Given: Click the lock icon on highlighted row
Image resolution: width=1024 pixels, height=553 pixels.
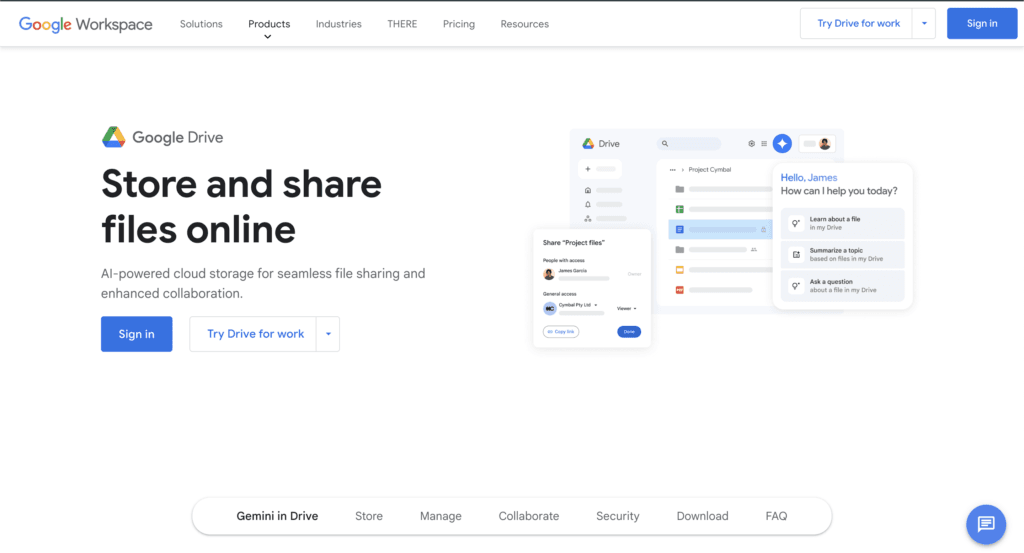Looking at the screenshot, I should coord(763,230).
